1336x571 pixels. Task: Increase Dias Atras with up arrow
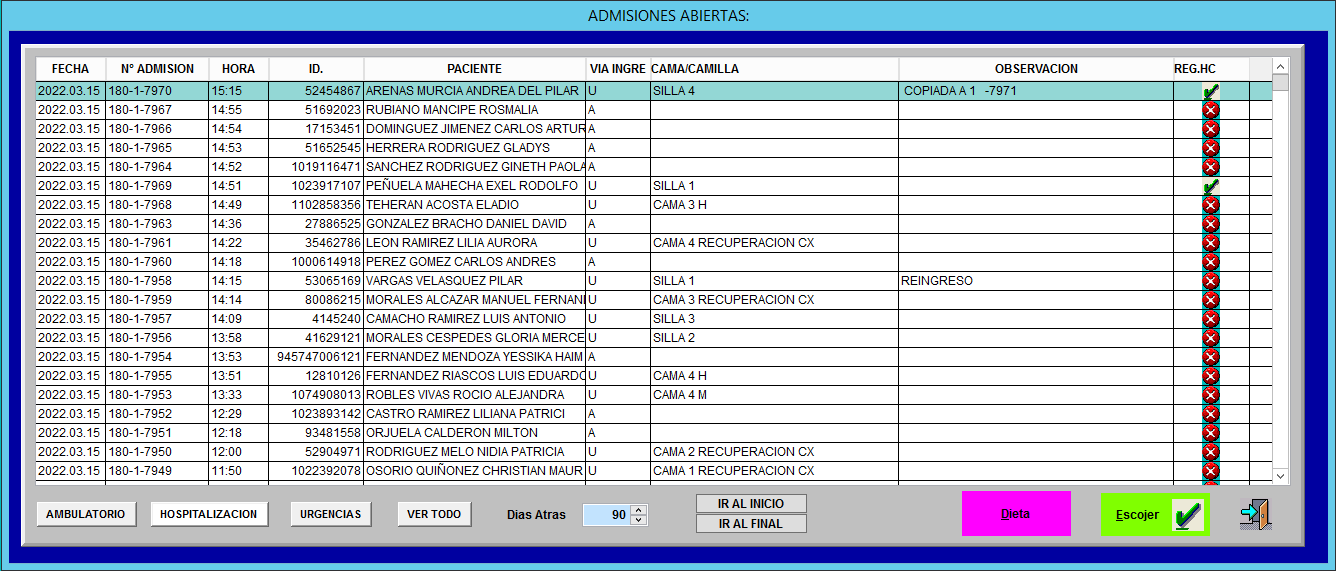tap(639, 510)
